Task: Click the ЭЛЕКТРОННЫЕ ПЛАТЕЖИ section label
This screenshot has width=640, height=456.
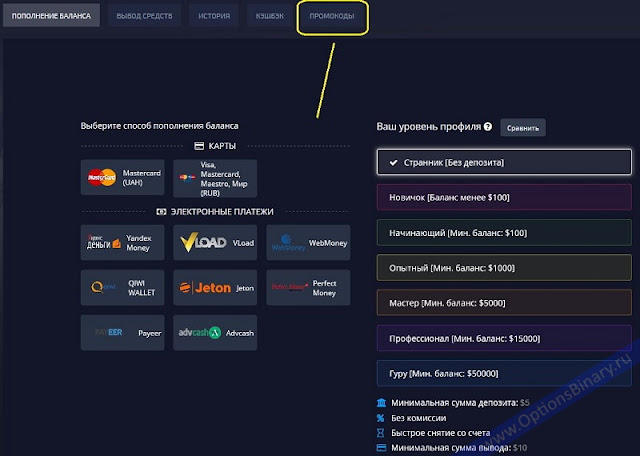Action: 222,211
